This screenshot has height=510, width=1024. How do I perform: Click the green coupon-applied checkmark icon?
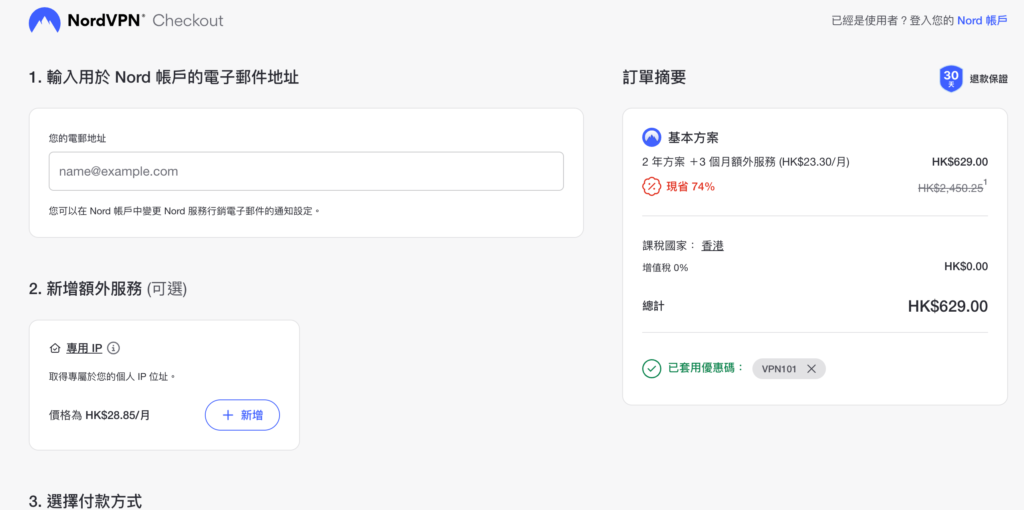[x=651, y=369]
